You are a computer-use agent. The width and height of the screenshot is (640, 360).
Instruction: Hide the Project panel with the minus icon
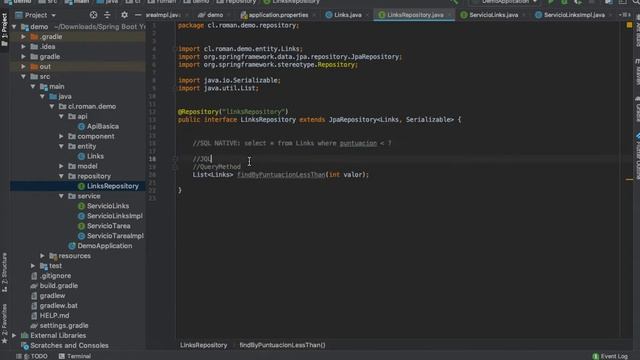pyautogui.click(x=138, y=15)
